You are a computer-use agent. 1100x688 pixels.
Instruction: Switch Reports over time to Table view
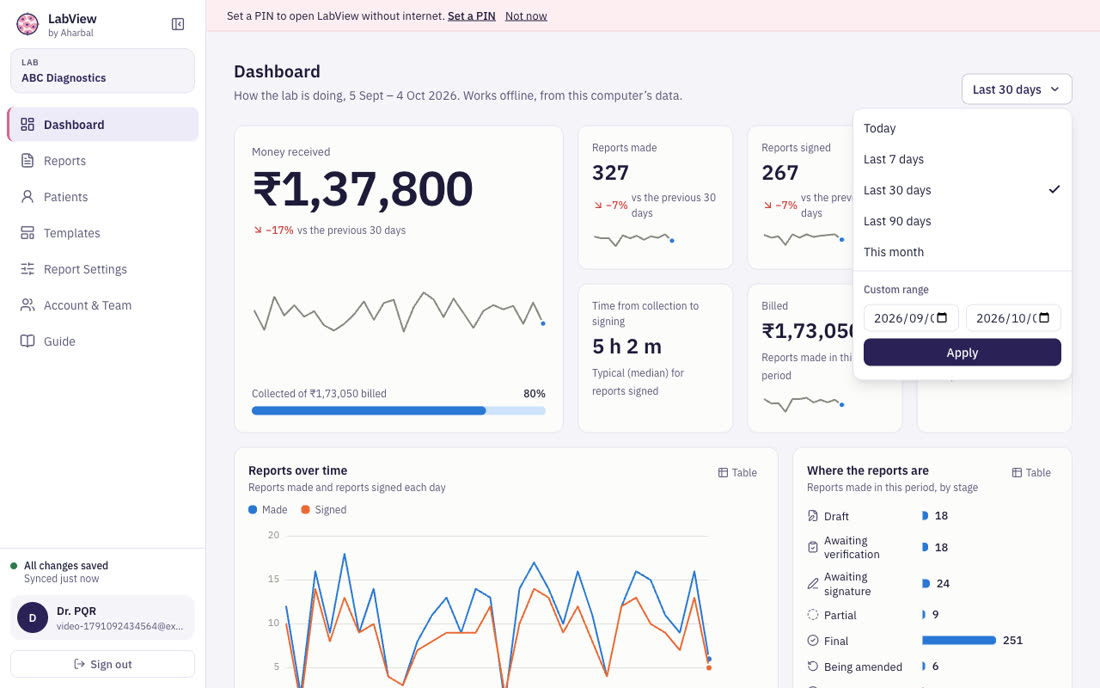(737, 473)
